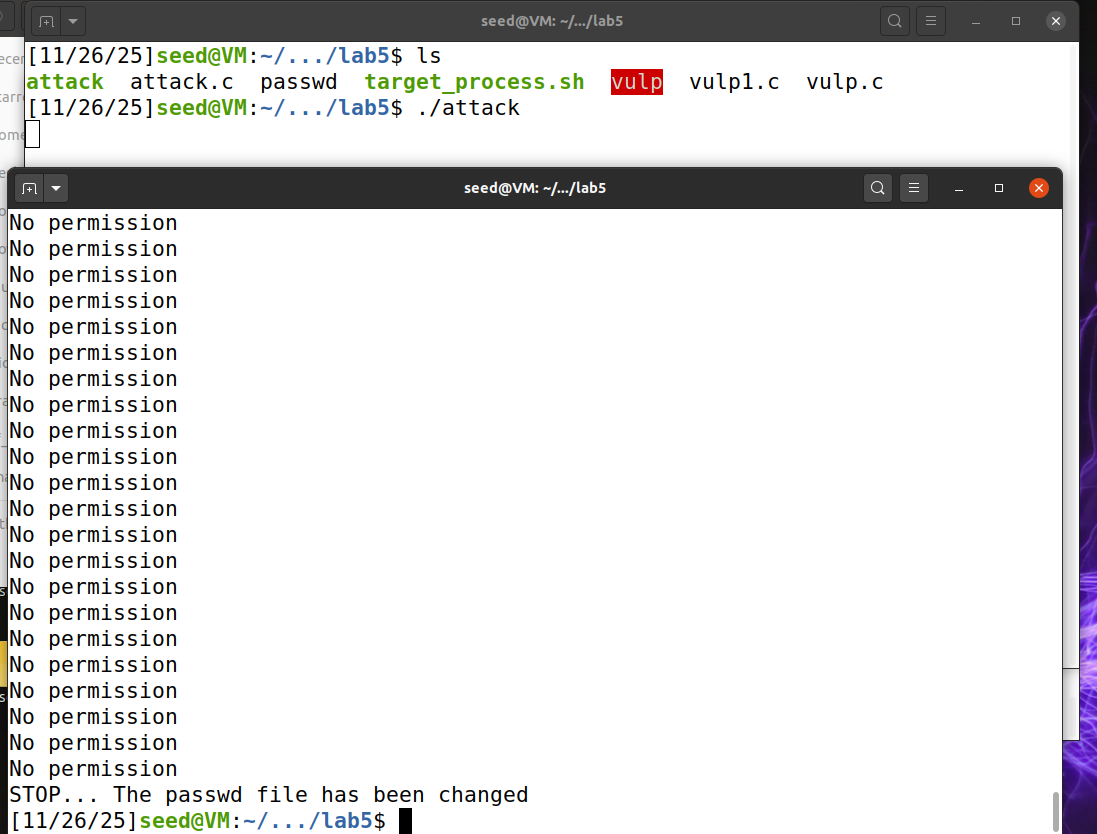
Task: Open the hamburger menu of the front terminal
Action: (914, 188)
